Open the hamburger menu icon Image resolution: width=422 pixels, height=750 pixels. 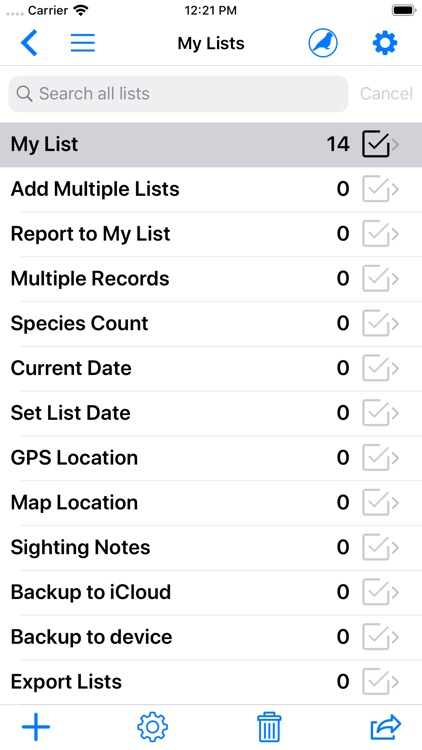point(83,43)
